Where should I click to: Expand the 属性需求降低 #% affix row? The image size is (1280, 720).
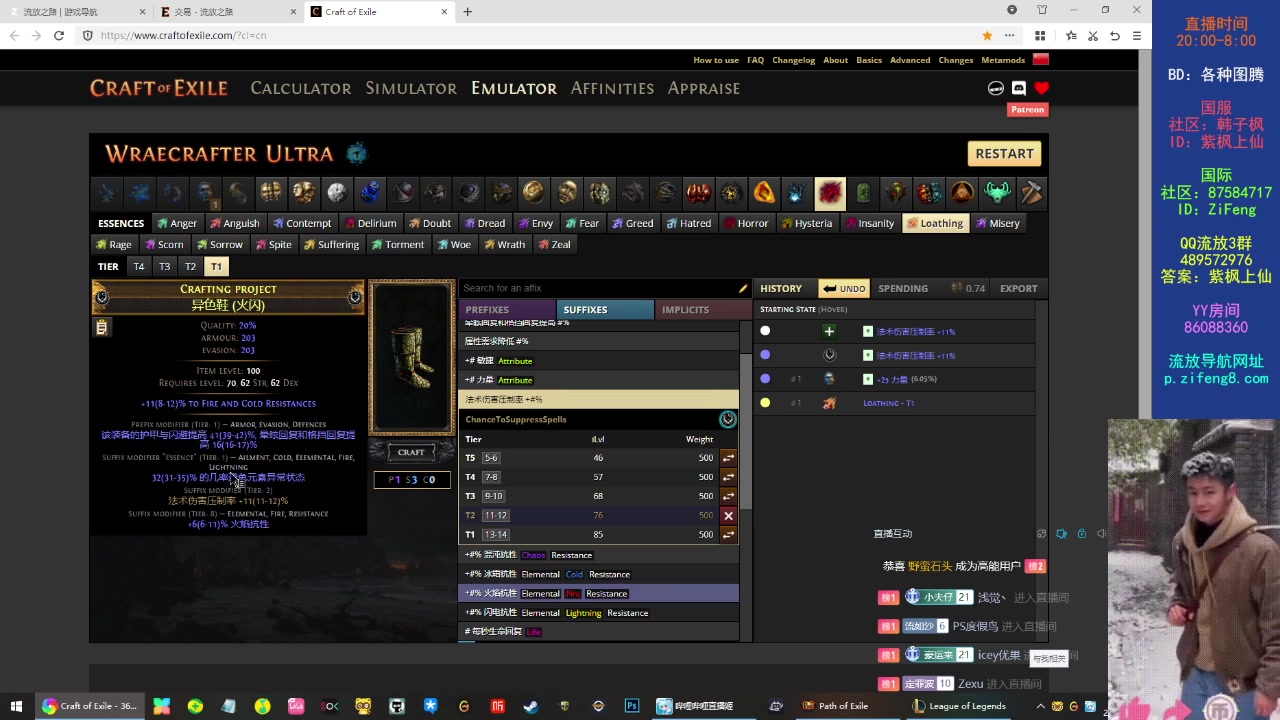tap(598, 341)
